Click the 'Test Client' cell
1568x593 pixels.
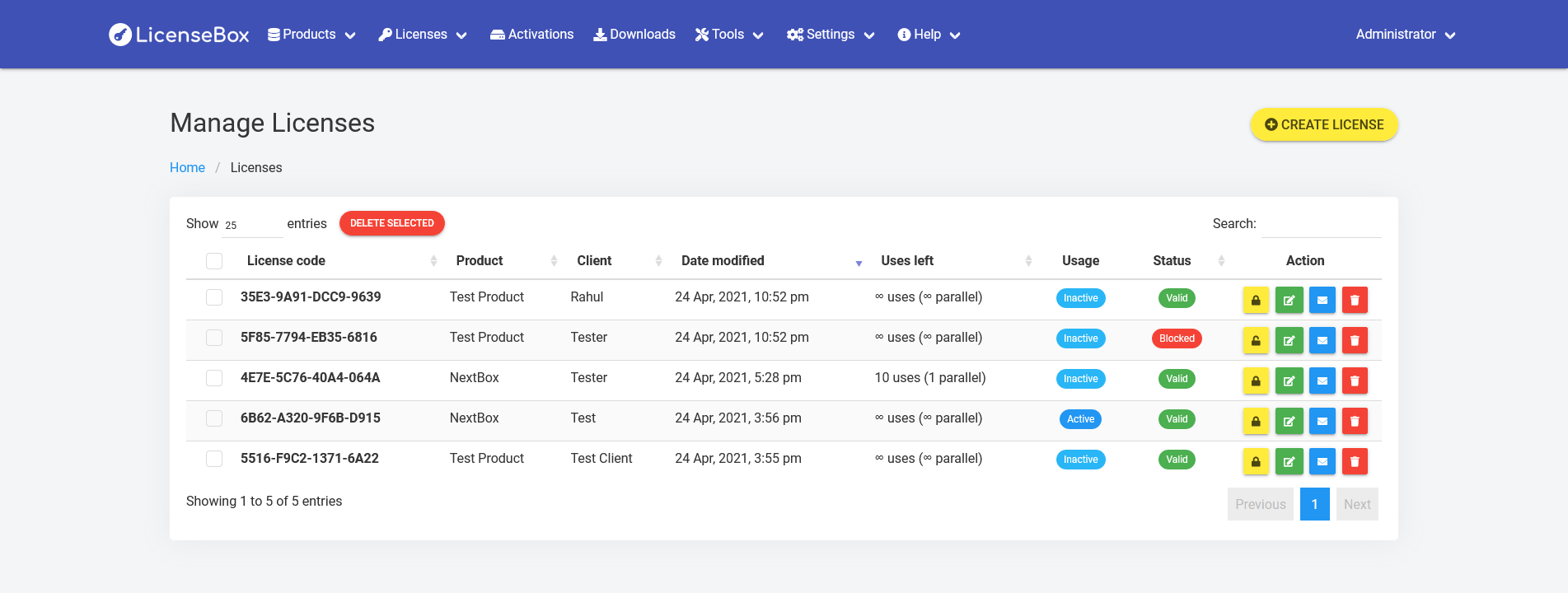(x=601, y=458)
